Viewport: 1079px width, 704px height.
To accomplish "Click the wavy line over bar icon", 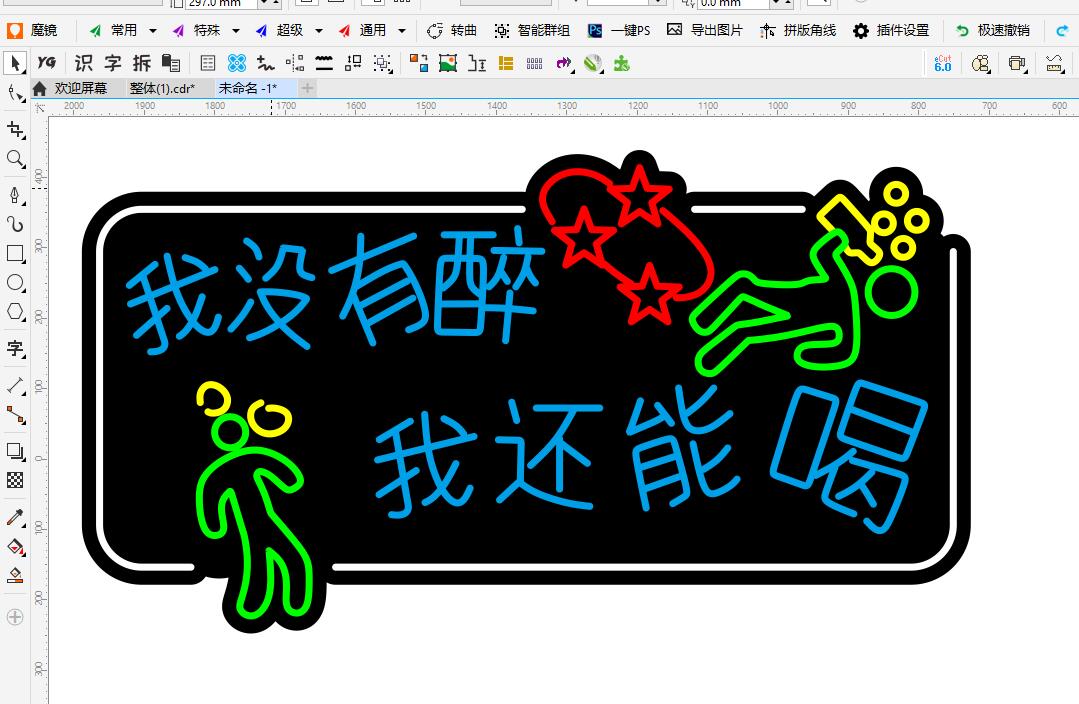I will [x=323, y=63].
